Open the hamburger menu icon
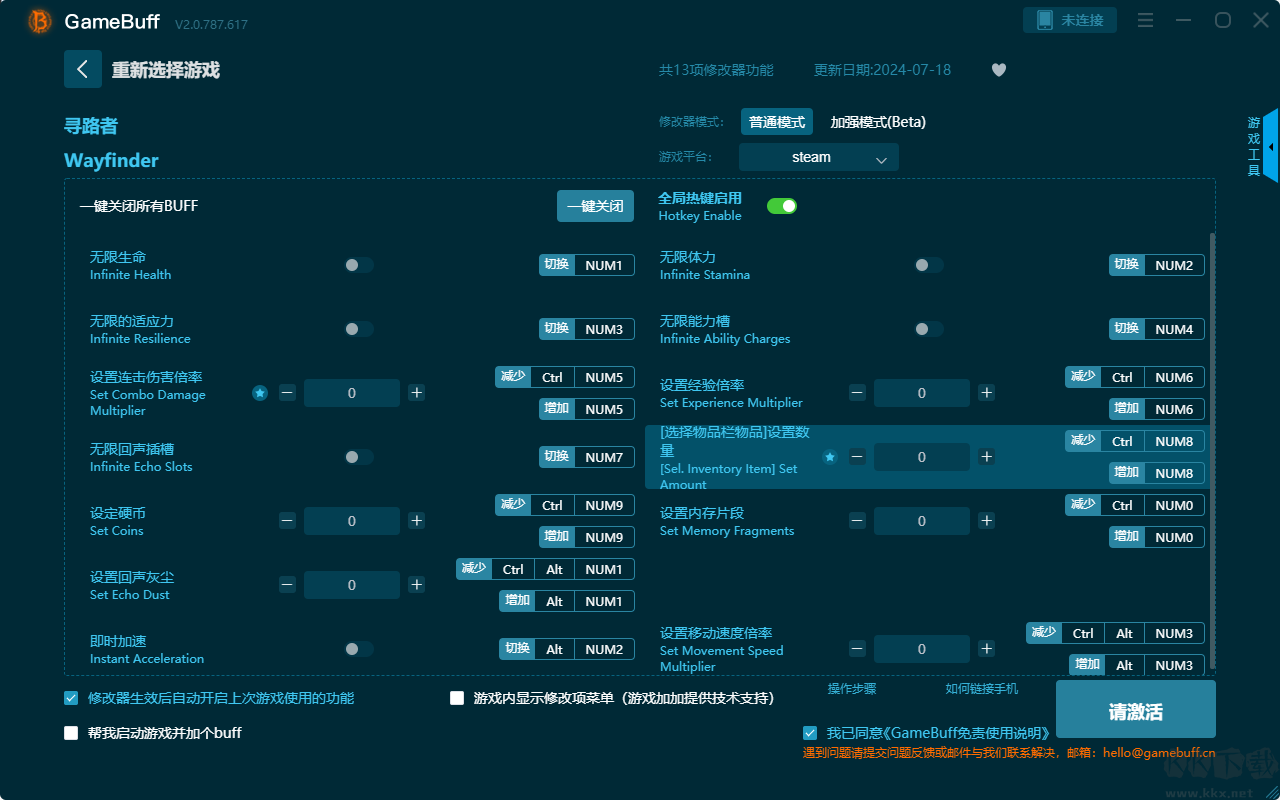This screenshot has height=800, width=1280. [1146, 20]
